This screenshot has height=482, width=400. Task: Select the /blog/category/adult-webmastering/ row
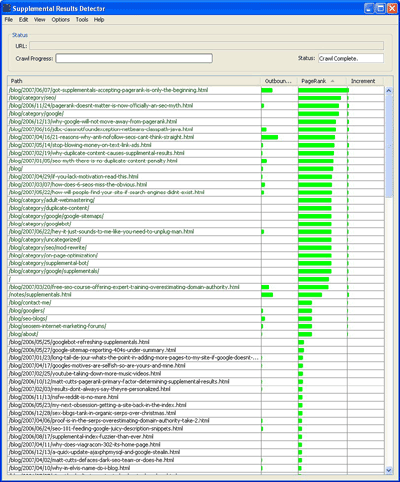click(196, 200)
